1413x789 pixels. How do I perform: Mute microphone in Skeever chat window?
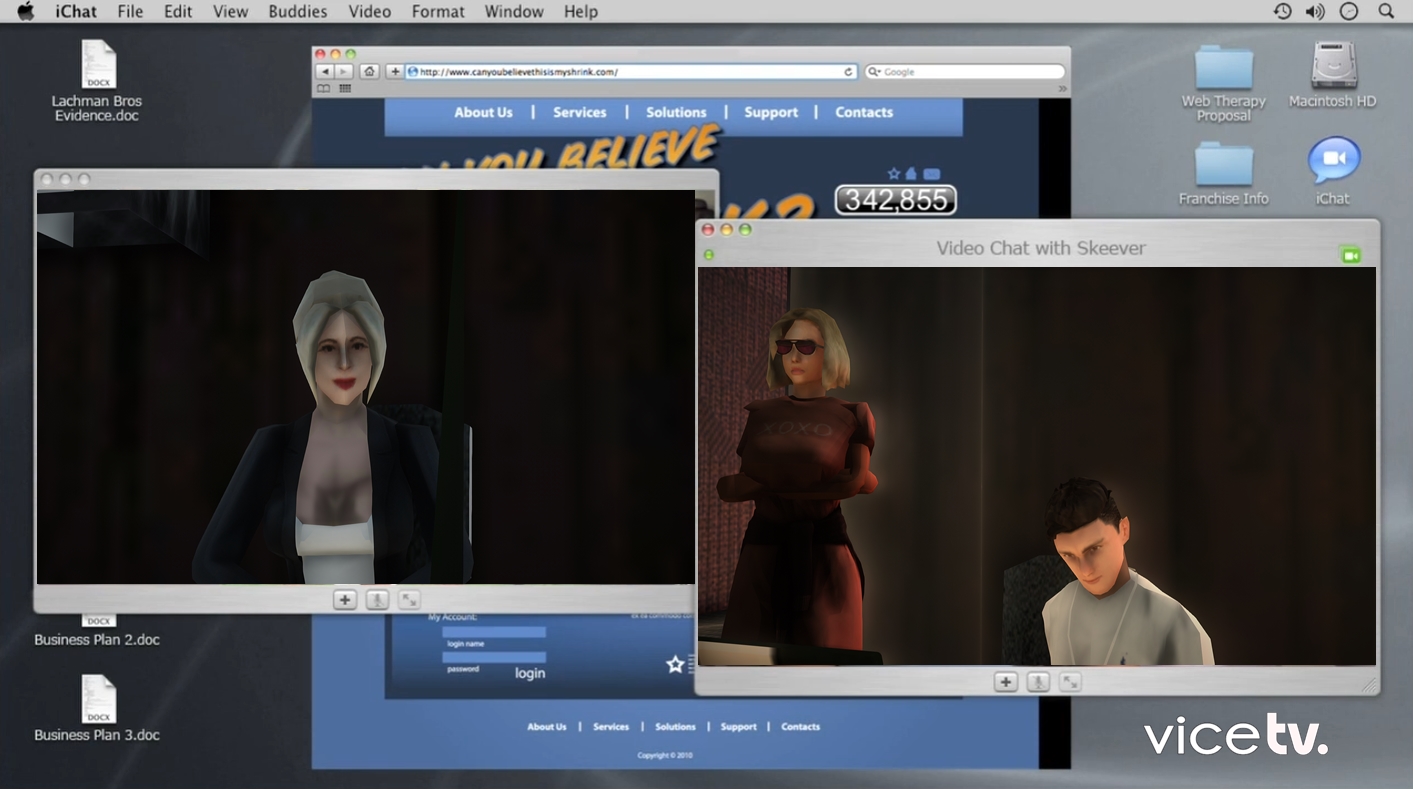[x=1038, y=682]
